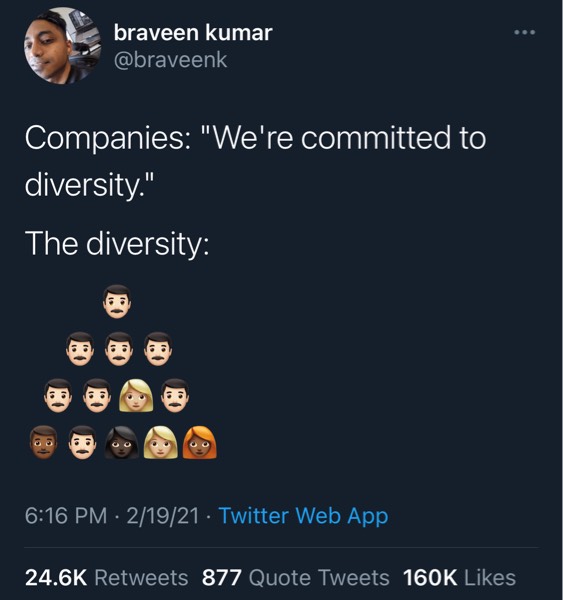Click the 6:16 PM timestamp
Image resolution: width=563 pixels, height=600 pixels.
tap(66, 515)
